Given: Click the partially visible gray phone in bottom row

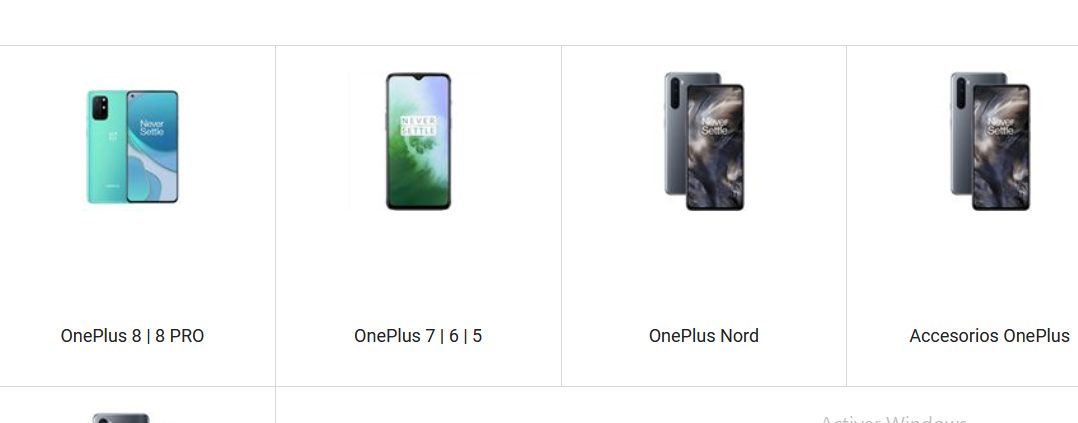Looking at the screenshot, I should (121, 418).
